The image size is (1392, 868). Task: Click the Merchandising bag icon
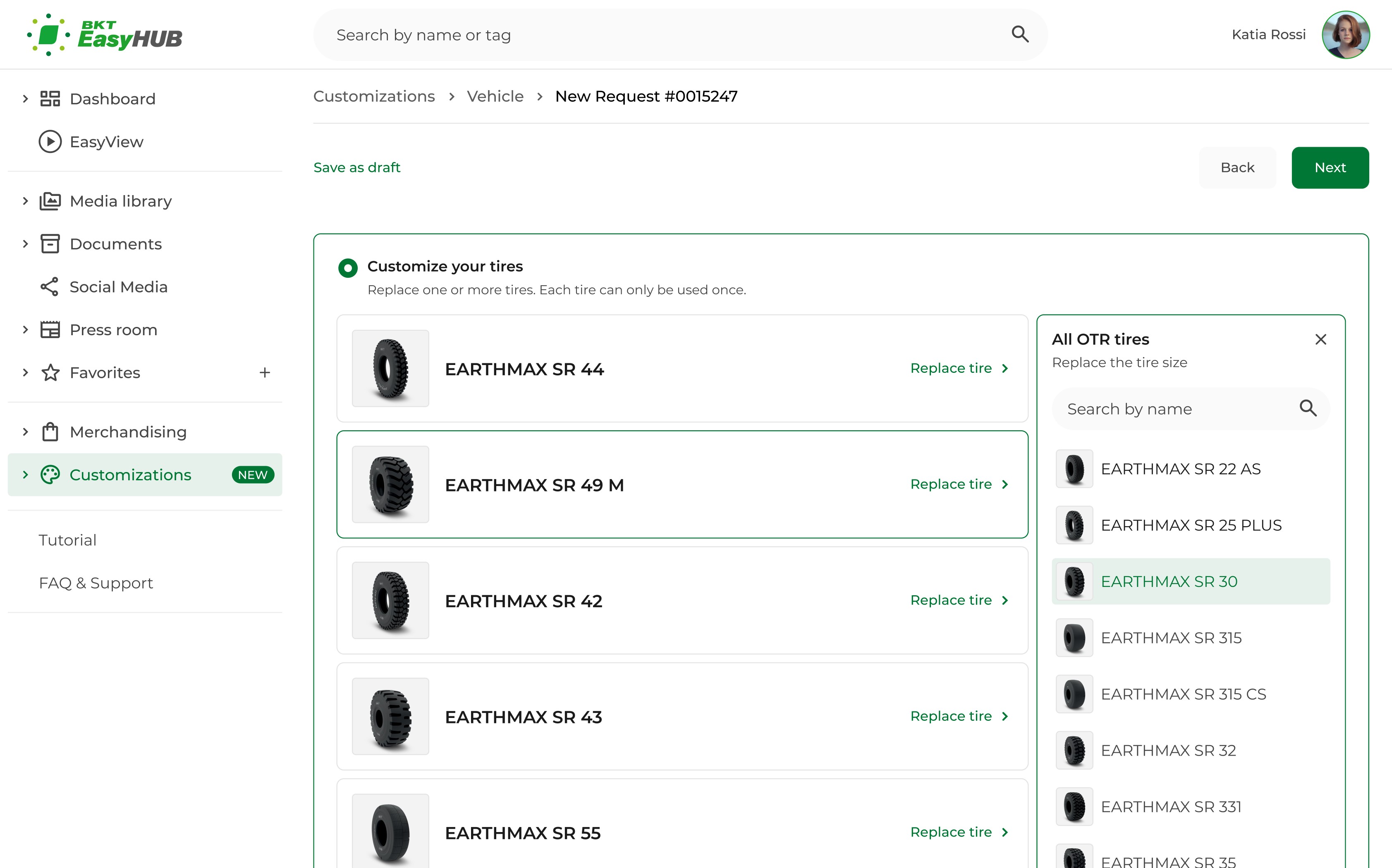[50, 432]
